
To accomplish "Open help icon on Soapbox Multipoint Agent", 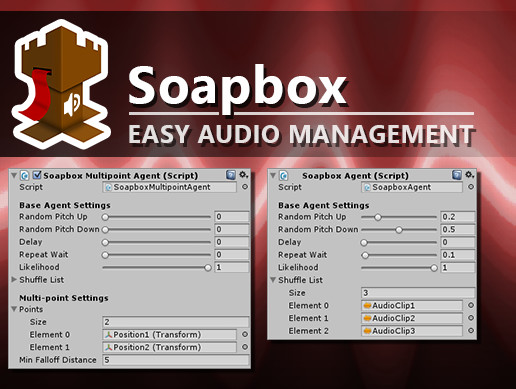I will pyautogui.click(x=231, y=175).
